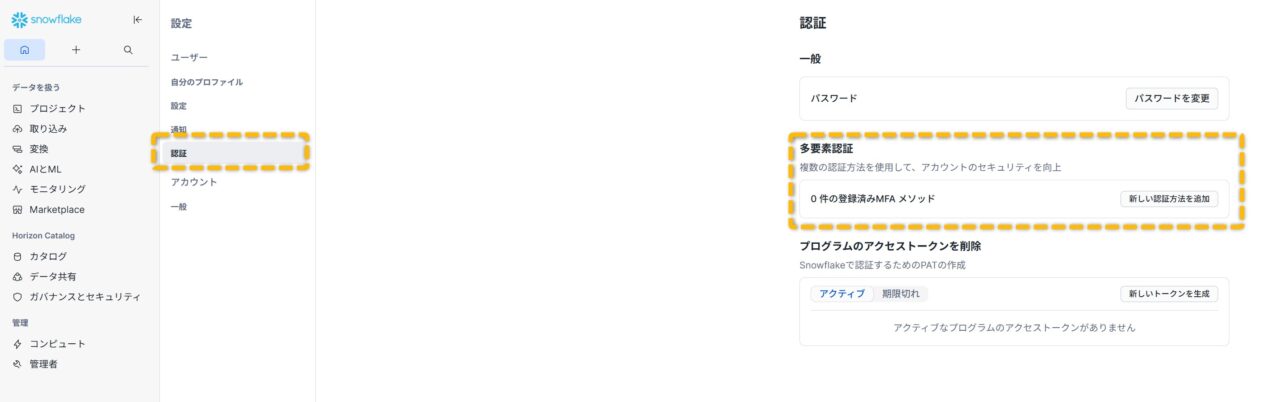Switch to the 期限切れ token tab

pyautogui.click(x=901, y=294)
